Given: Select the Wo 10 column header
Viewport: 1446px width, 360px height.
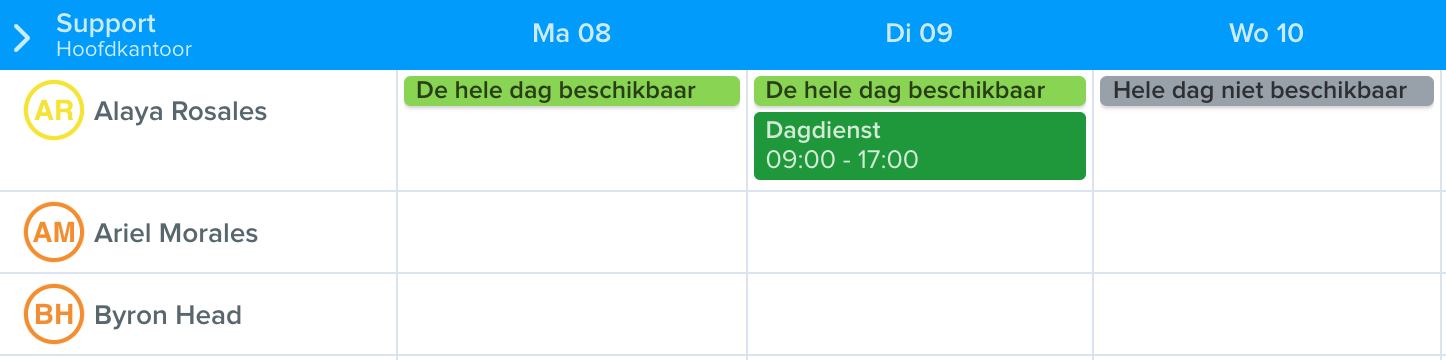Looking at the screenshot, I should coord(1266,34).
